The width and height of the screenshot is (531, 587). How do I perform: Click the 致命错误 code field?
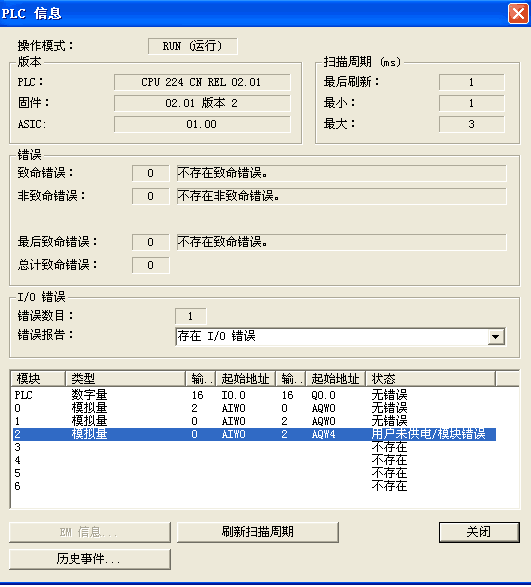pos(151,173)
